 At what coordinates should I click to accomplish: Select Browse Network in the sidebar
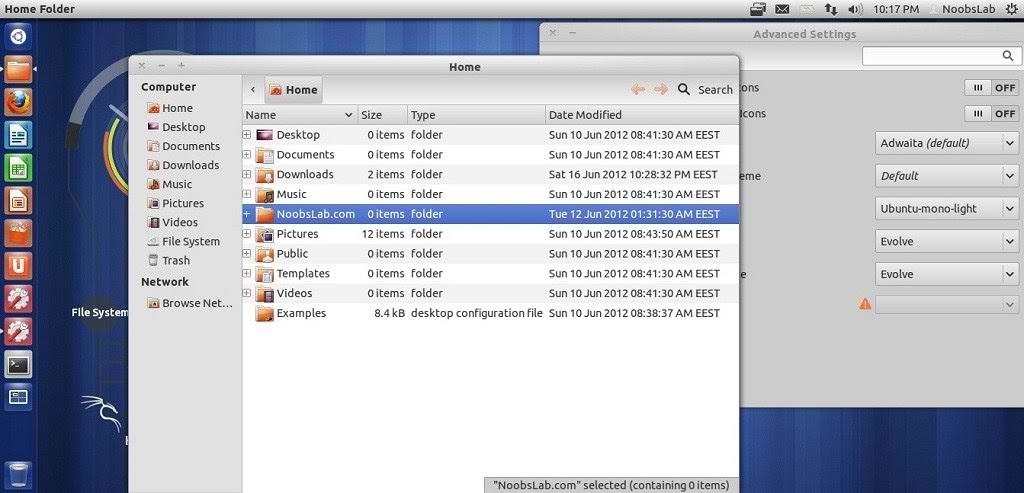tap(190, 303)
